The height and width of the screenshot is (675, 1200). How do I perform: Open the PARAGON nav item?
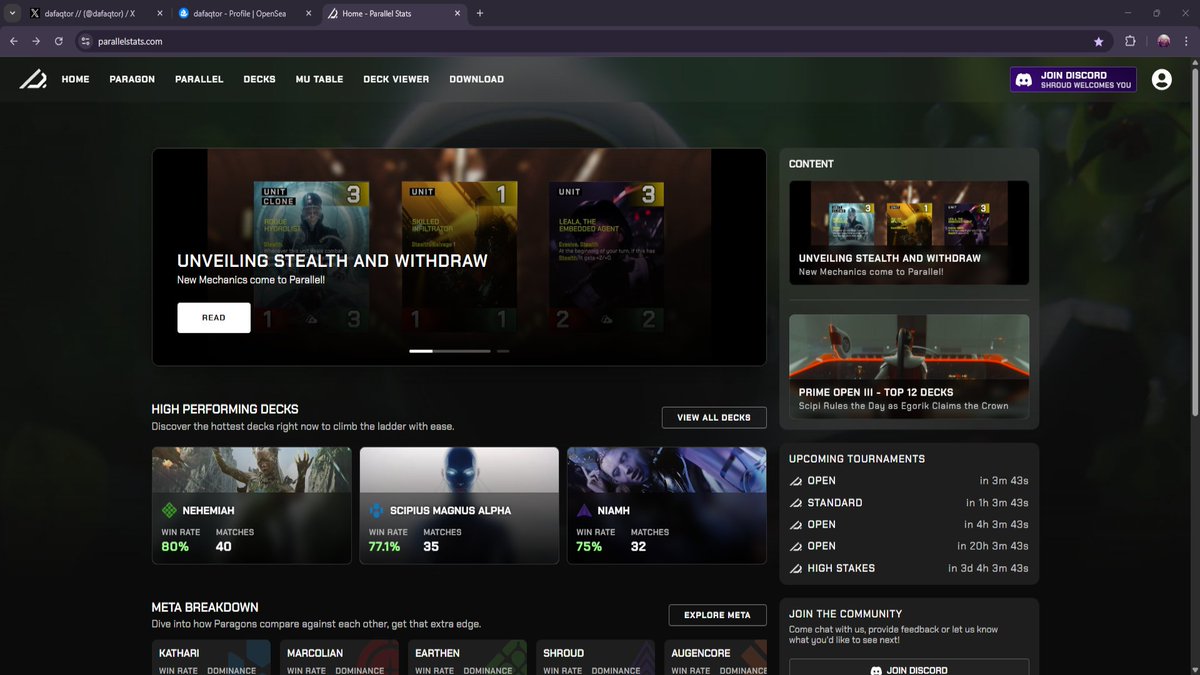[x=132, y=80]
